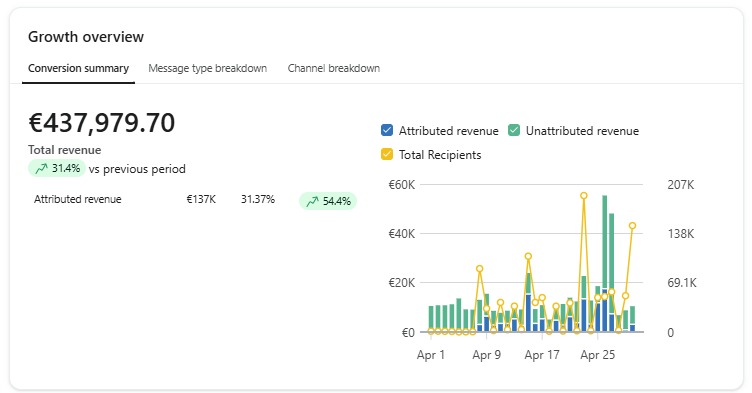Uncheck the Attributed revenue checkbox
Image resolution: width=752 pixels, height=393 pixels.
(387, 131)
